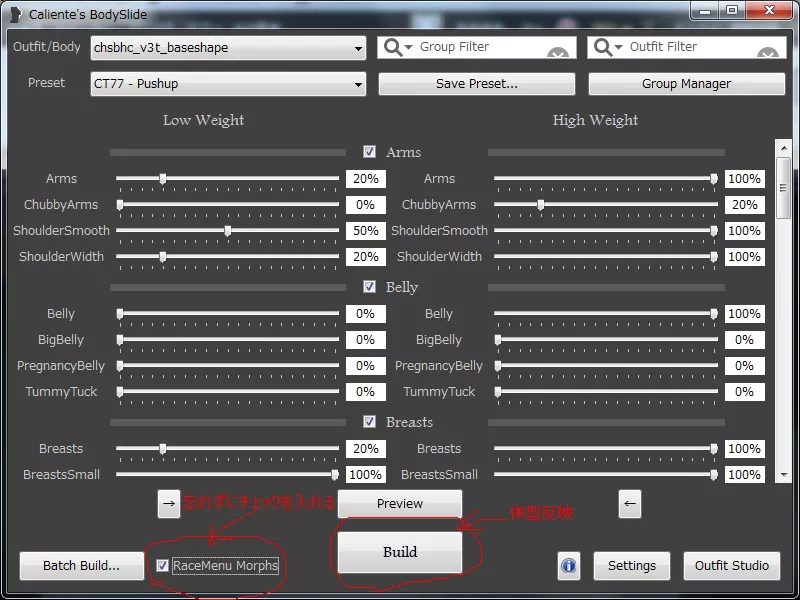
Task: Launch Outfit Studio
Action: [x=732, y=566]
